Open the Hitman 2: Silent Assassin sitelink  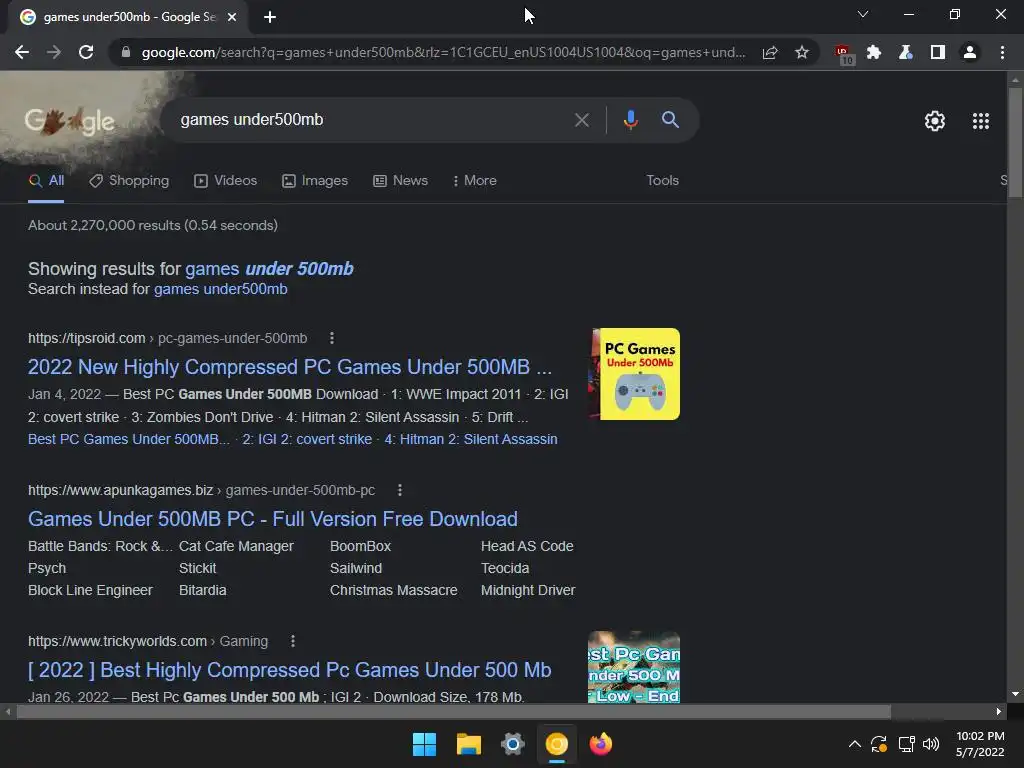(x=471, y=440)
